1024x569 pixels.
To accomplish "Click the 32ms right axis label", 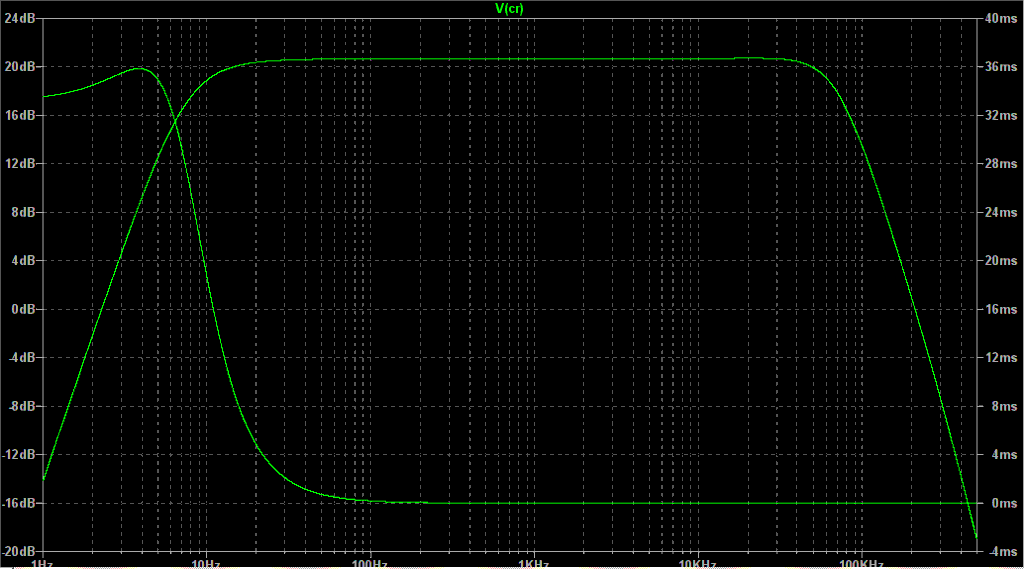I will 1000,115.
